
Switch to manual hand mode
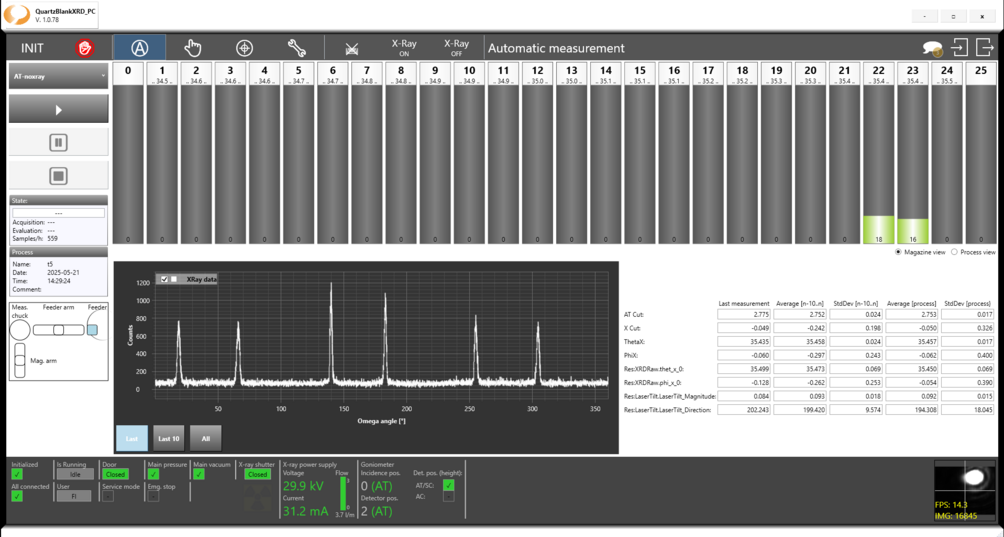point(193,48)
